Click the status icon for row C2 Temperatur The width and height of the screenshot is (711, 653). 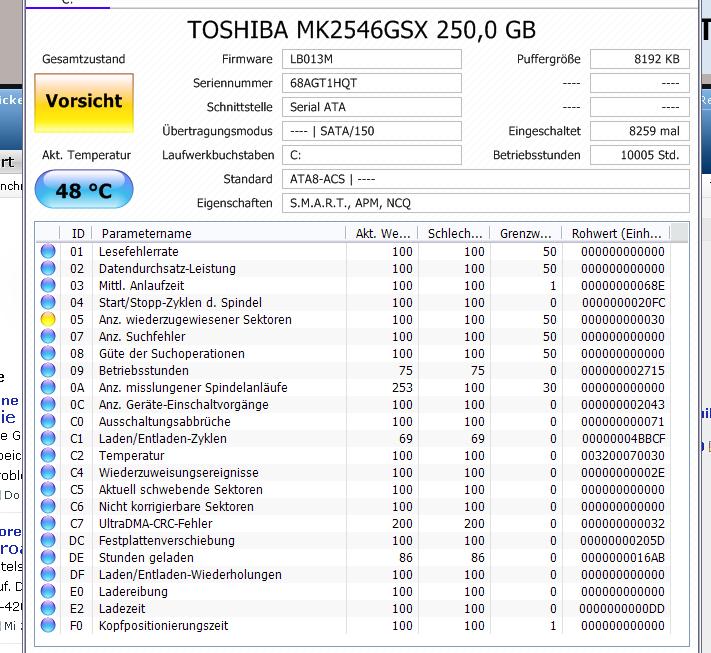[x=48, y=455]
